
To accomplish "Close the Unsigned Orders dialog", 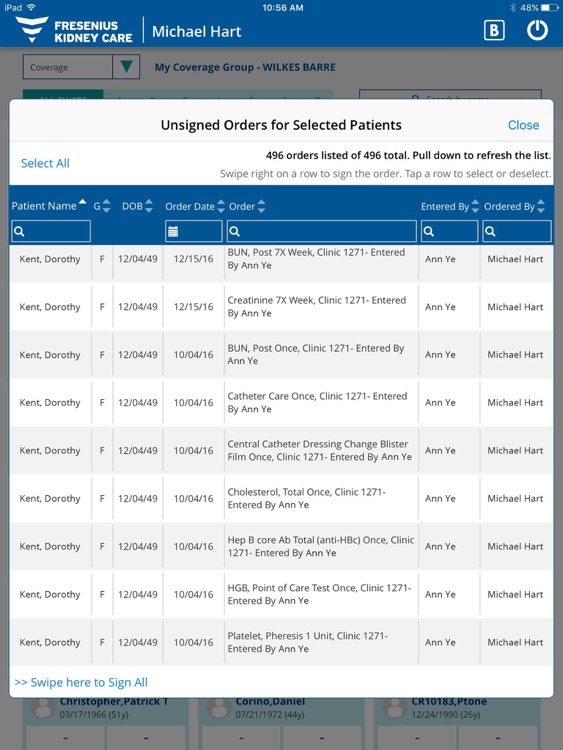I will coord(523,125).
